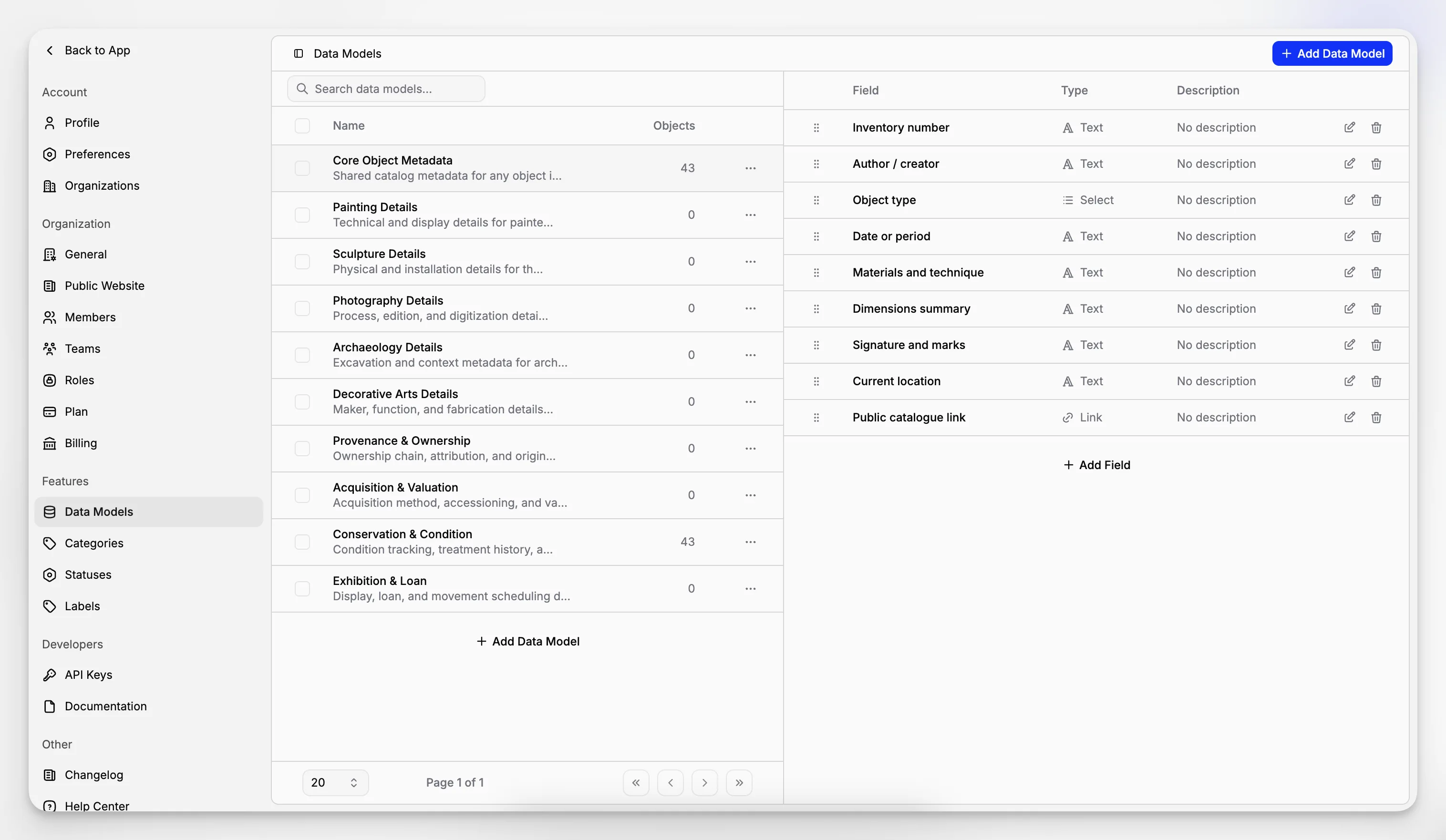Image resolution: width=1446 pixels, height=840 pixels.
Task: Select the Decorative Arts Details data model row
Action: (527, 401)
